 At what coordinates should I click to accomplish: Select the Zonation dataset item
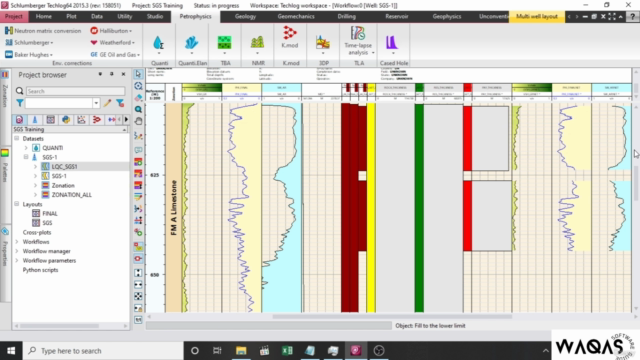[x=63, y=185]
